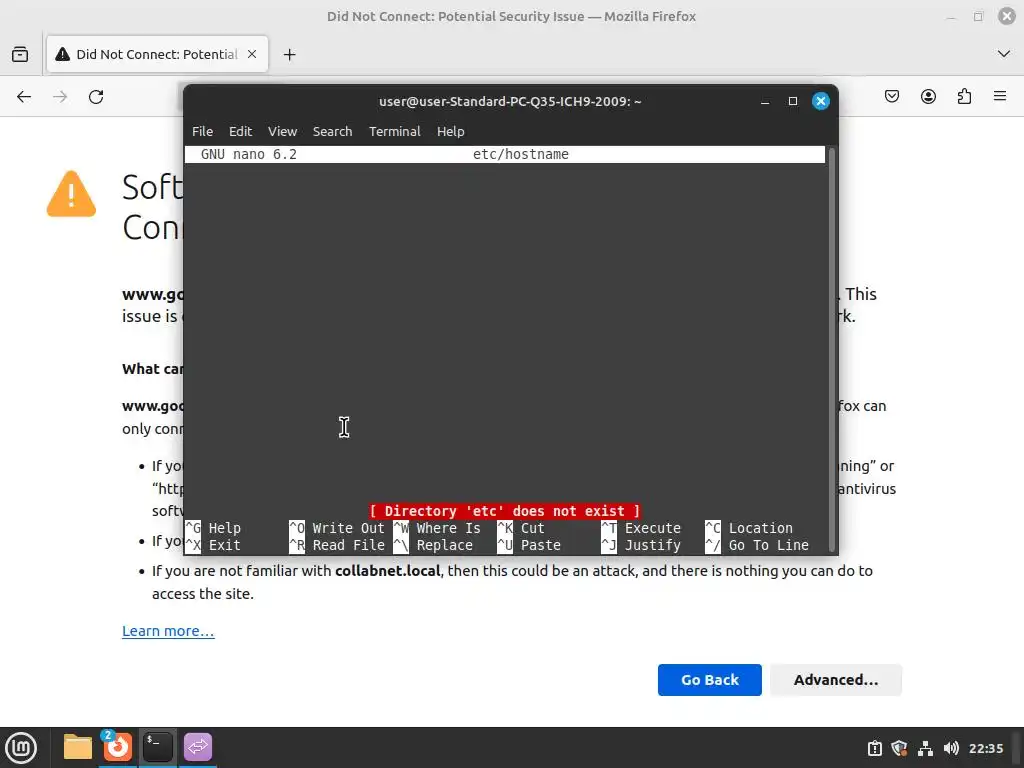Open the 'Learn more…' link

click(168, 631)
